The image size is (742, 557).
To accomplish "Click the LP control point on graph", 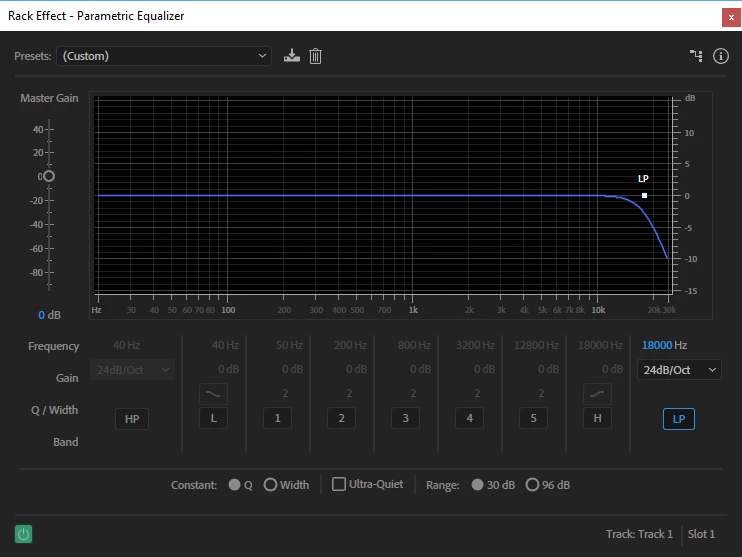I will click(644, 195).
